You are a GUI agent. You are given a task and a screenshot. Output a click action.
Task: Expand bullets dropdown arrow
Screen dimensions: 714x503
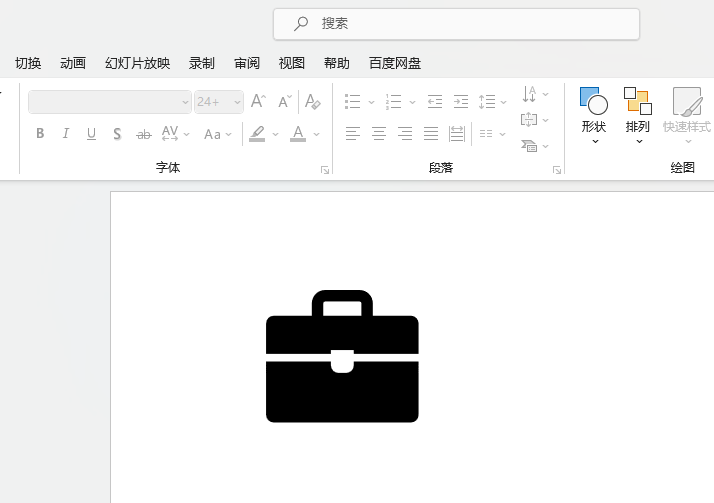coord(371,102)
